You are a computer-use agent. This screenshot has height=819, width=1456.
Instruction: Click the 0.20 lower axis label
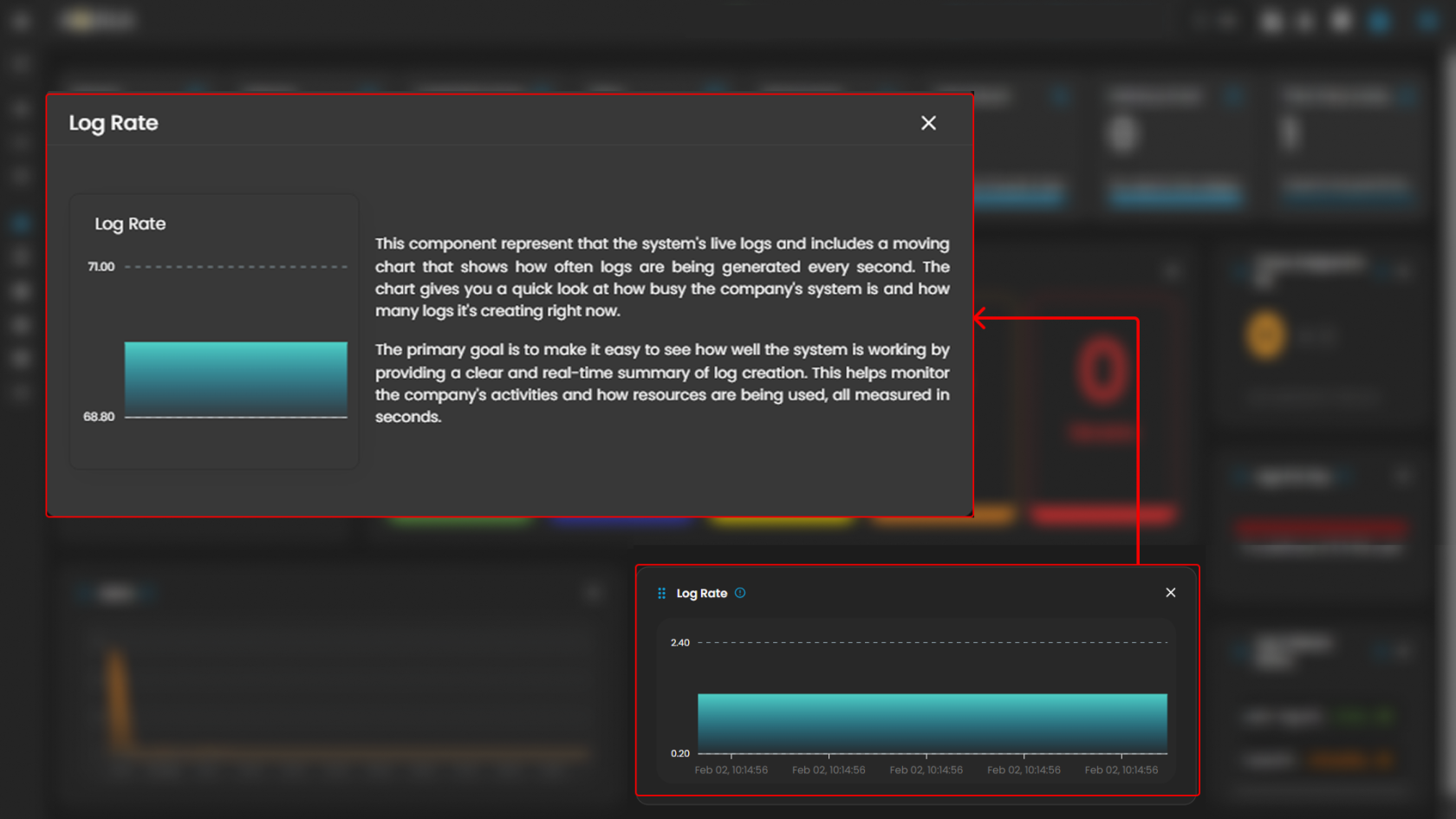(680, 753)
